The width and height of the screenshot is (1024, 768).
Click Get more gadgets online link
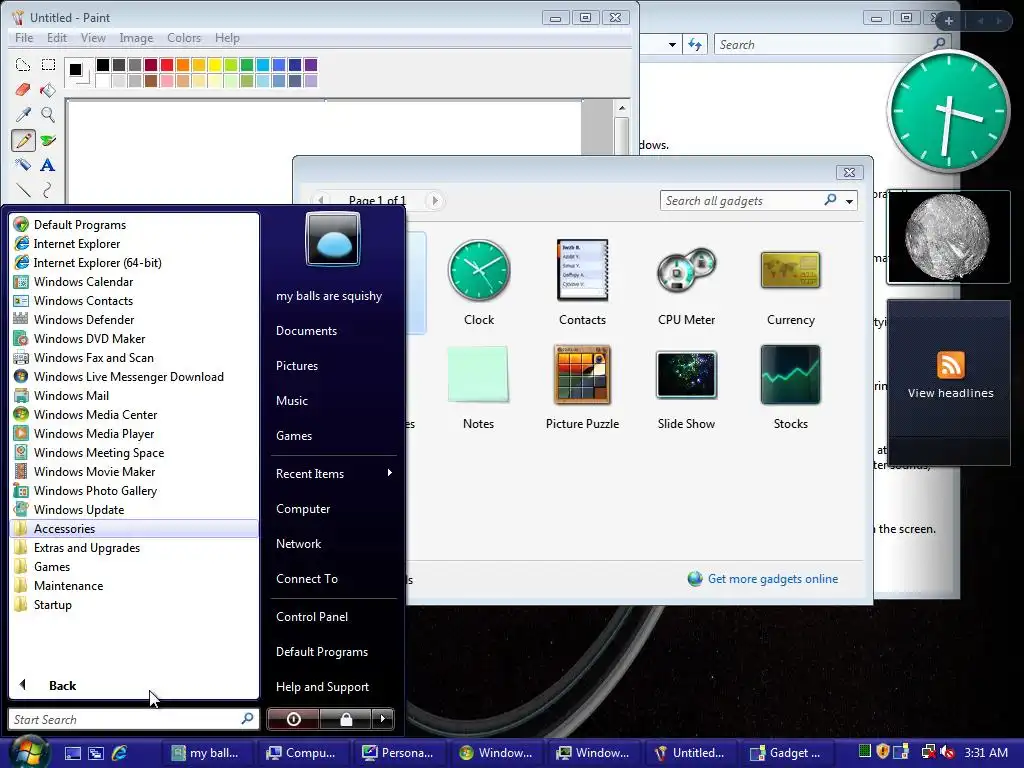pos(773,579)
